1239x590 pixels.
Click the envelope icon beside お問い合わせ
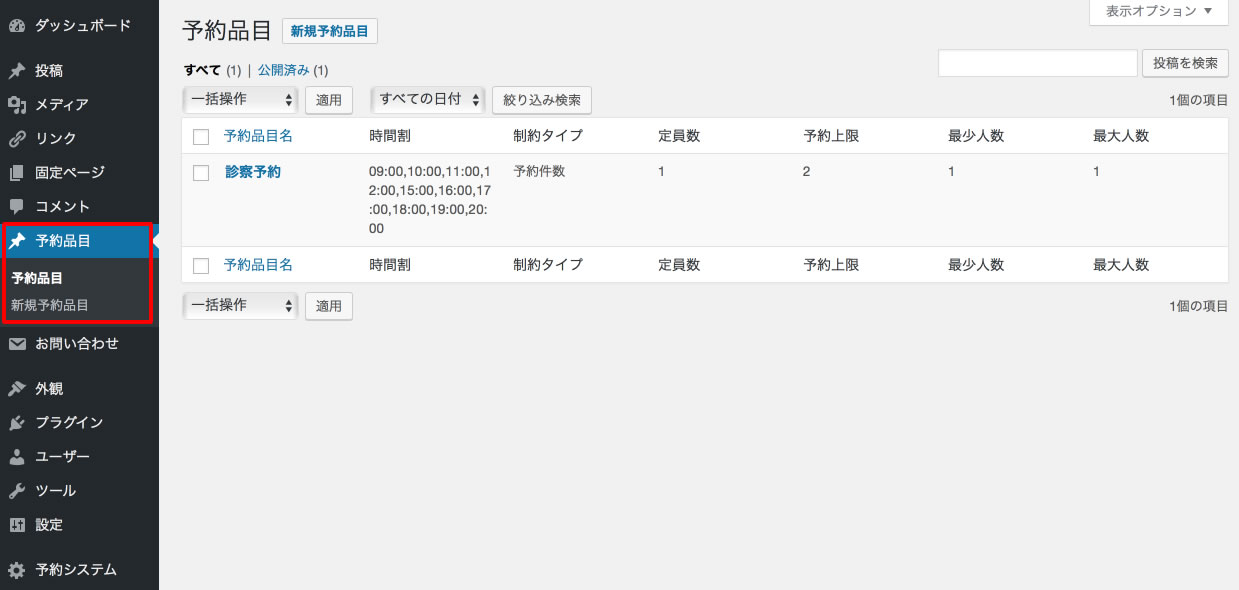pyautogui.click(x=17, y=344)
